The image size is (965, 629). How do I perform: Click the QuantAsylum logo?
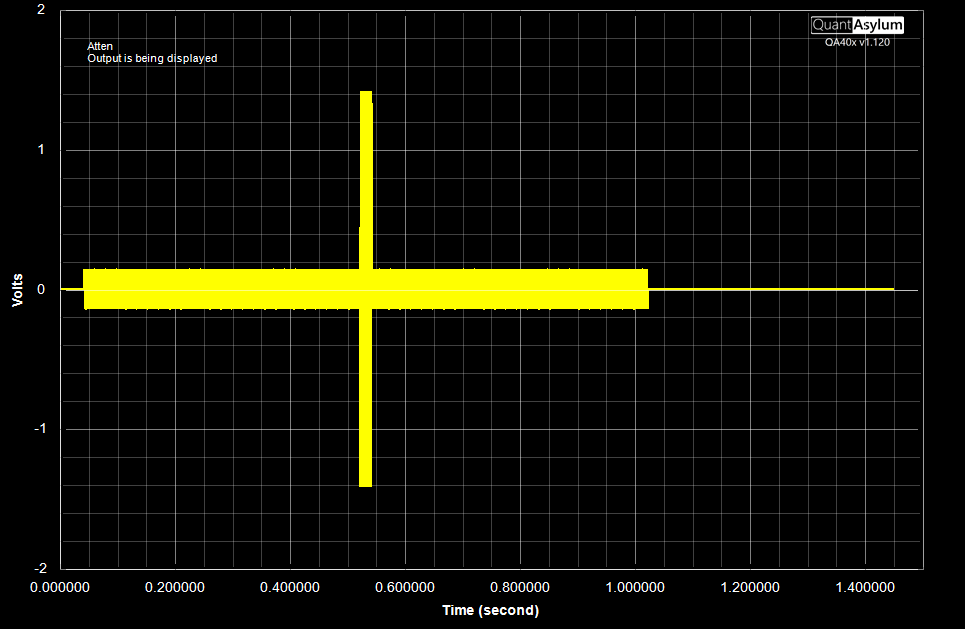click(857, 25)
